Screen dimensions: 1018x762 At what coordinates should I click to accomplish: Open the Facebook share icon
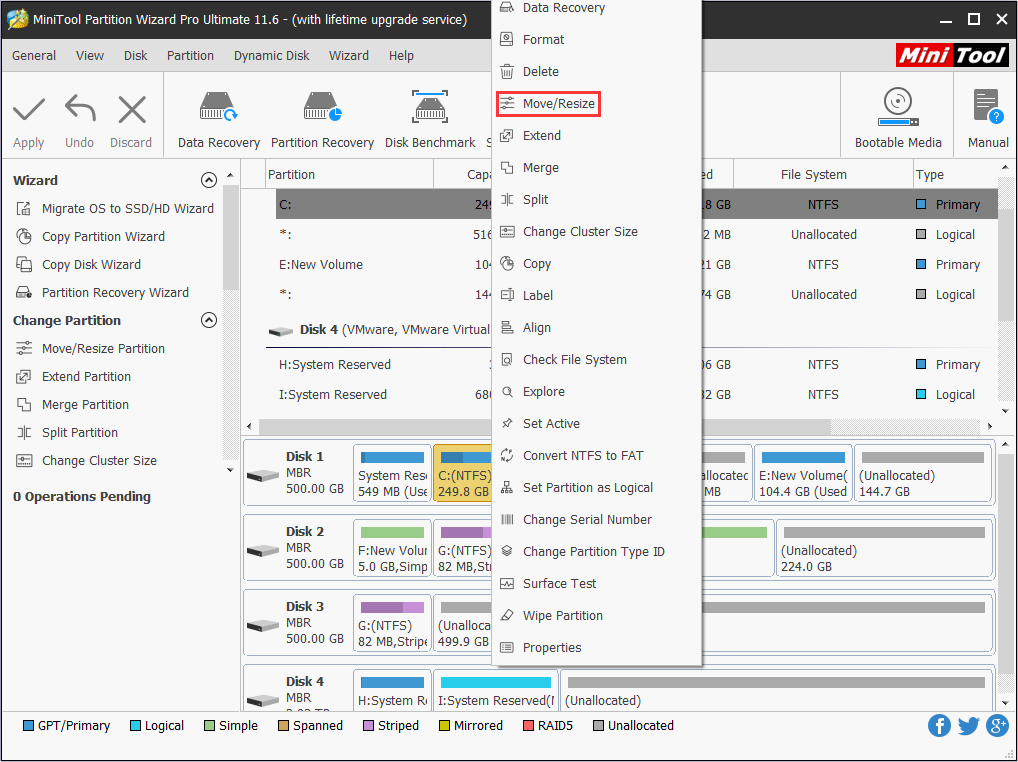pyautogui.click(x=939, y=726)
